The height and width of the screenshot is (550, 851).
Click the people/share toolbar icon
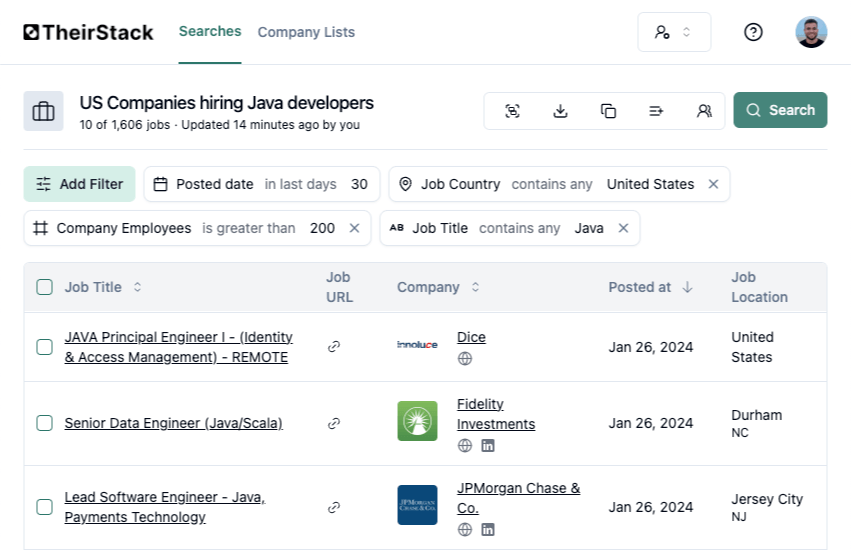(x=704, y=111)
